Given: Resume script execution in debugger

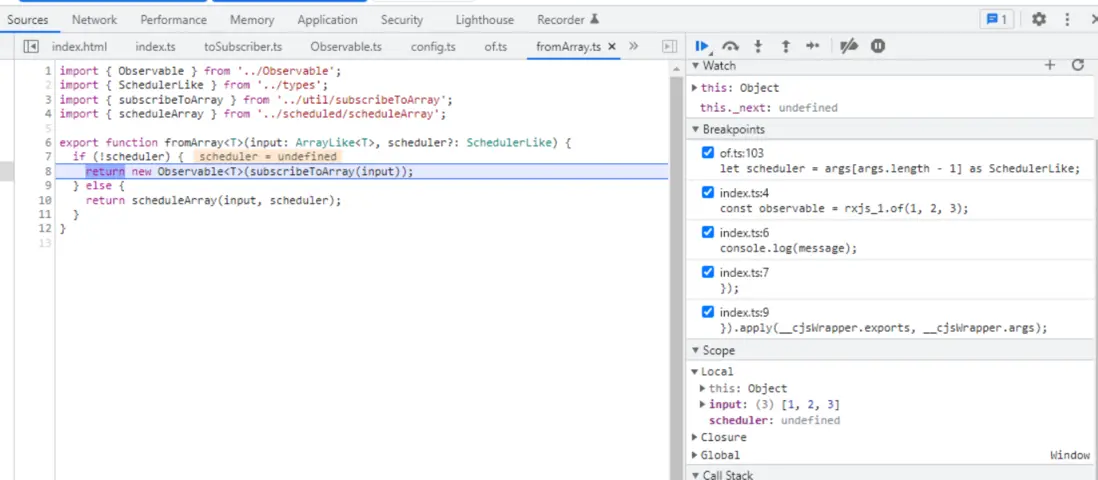Looking at the screenshot, I should tap(703, 46).
